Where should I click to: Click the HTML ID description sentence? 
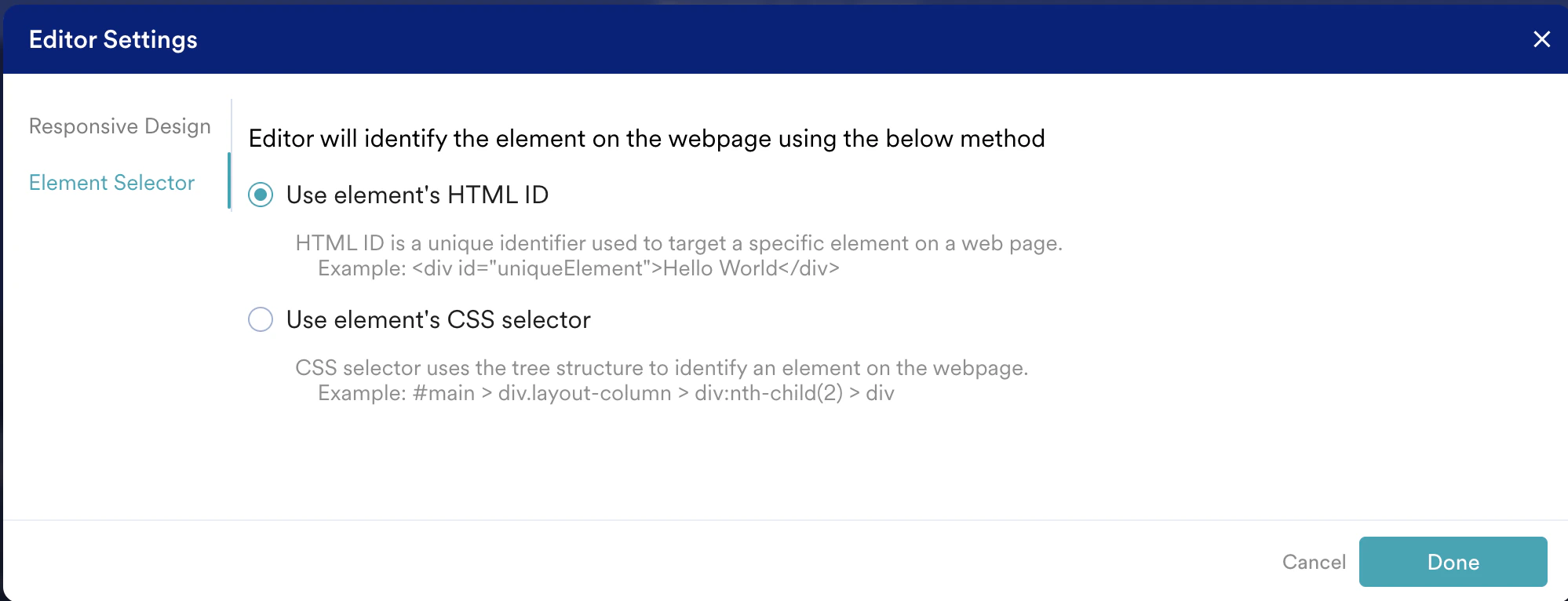click(679, 243)
